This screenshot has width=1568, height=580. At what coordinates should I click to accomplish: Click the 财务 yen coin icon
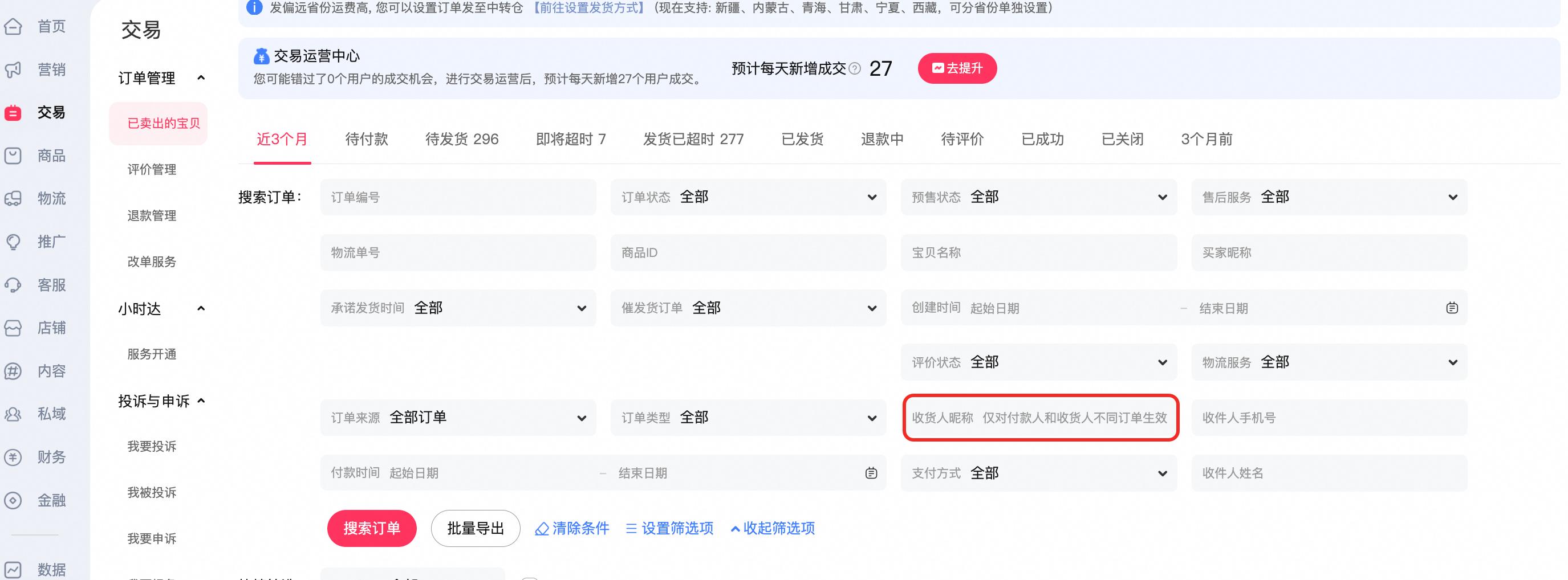click(13, 457)
